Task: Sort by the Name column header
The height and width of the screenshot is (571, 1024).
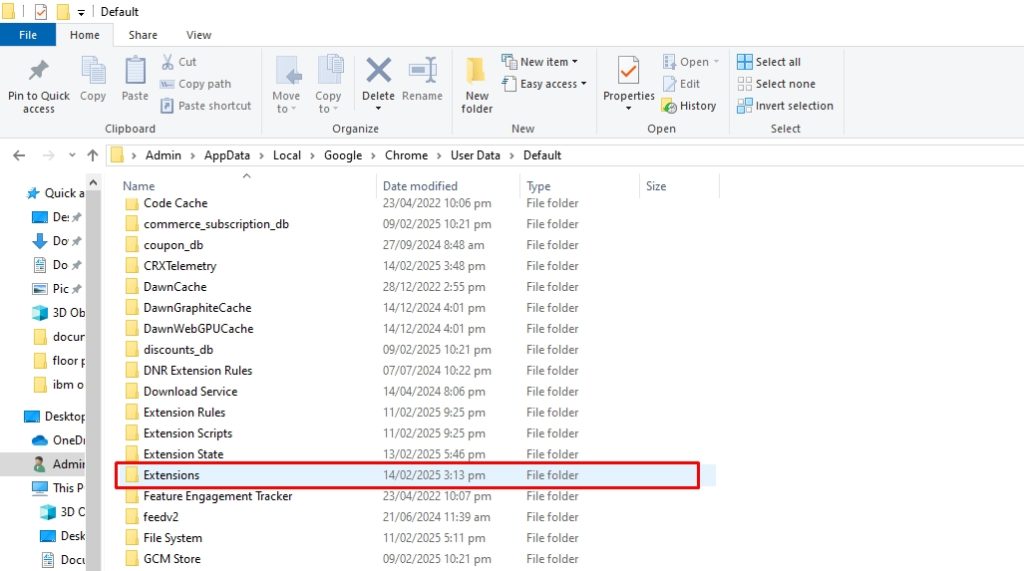Action: pyautogui.click(x=139, y=186)
